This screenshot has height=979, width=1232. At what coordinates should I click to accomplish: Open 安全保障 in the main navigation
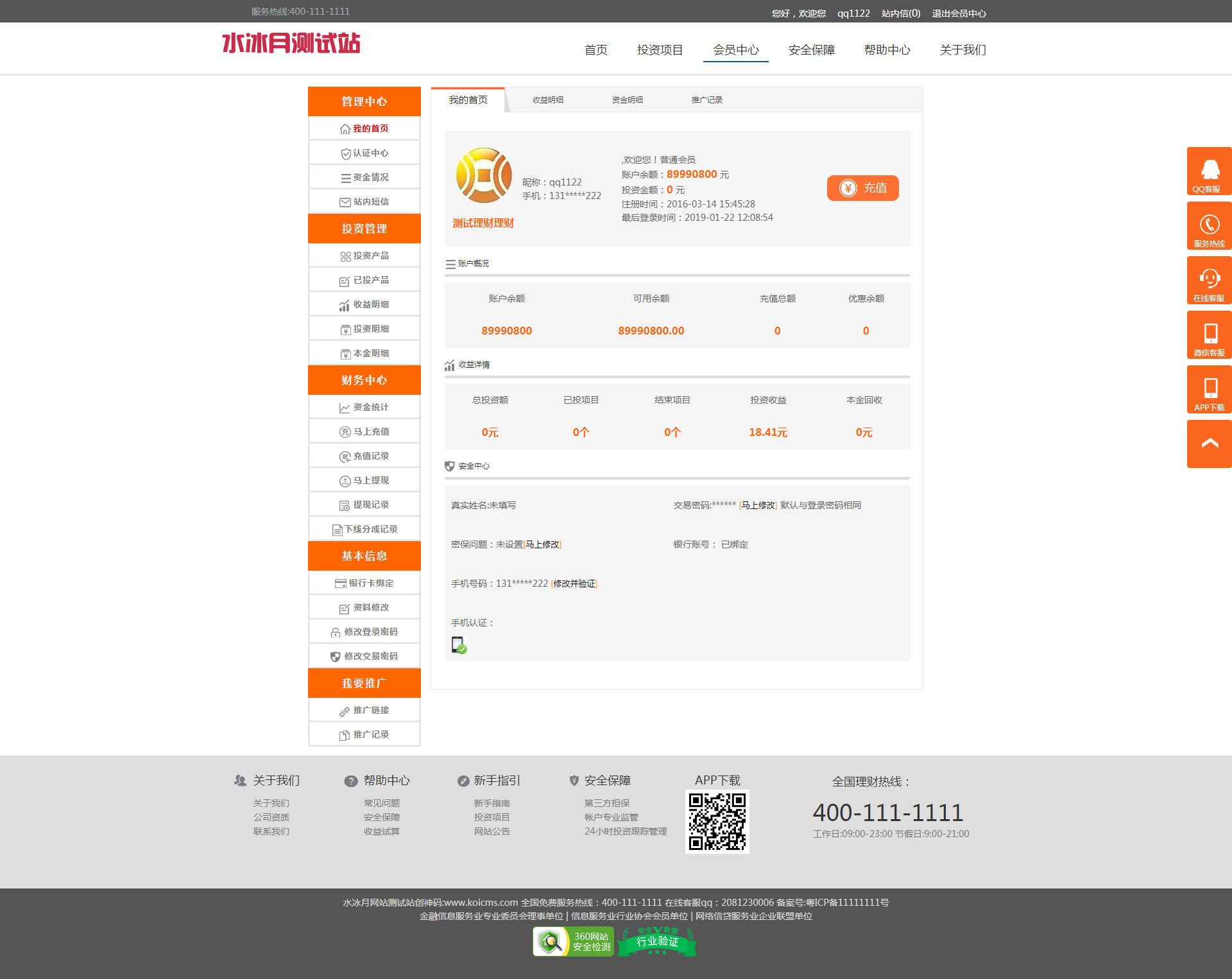point(812,50)
